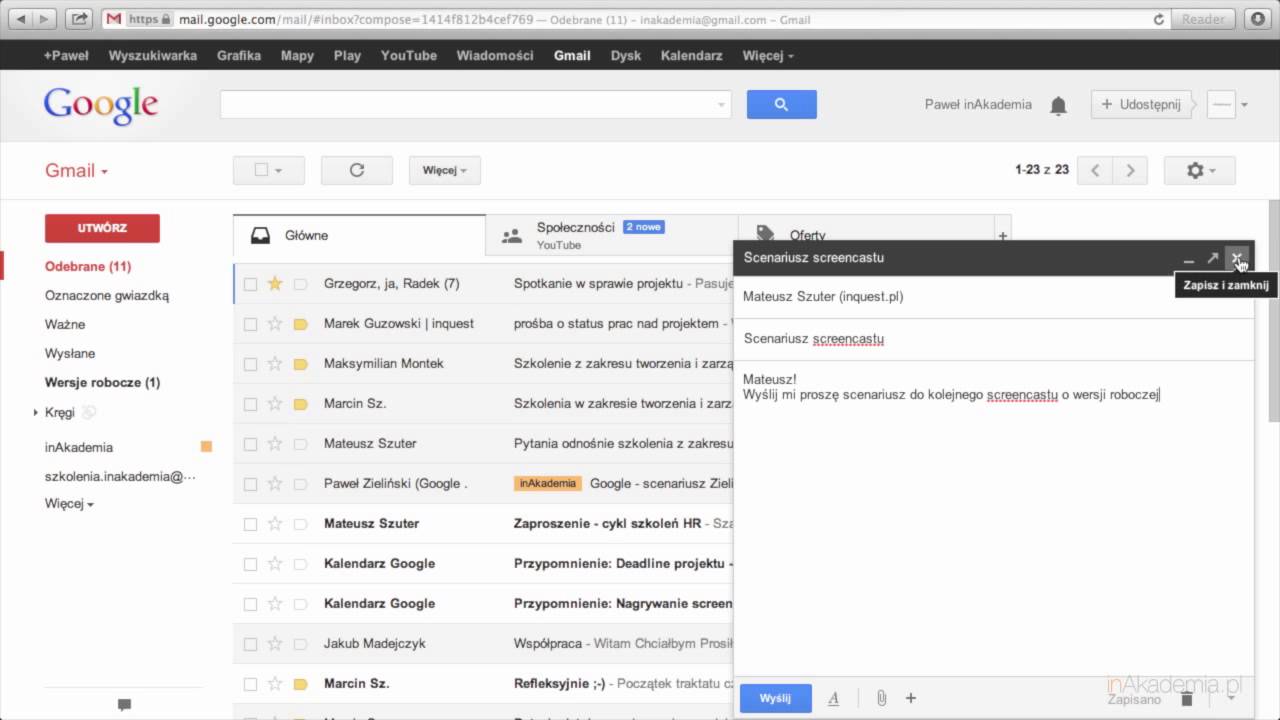Star the Marek Guzowski | inquest message

point(275,323)
